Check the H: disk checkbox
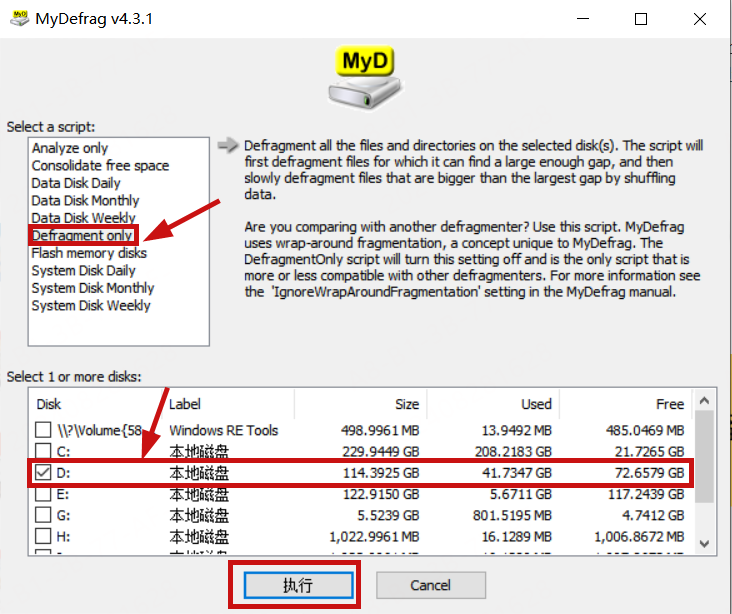This screenshot has height=614, width=732. [43, 536]
